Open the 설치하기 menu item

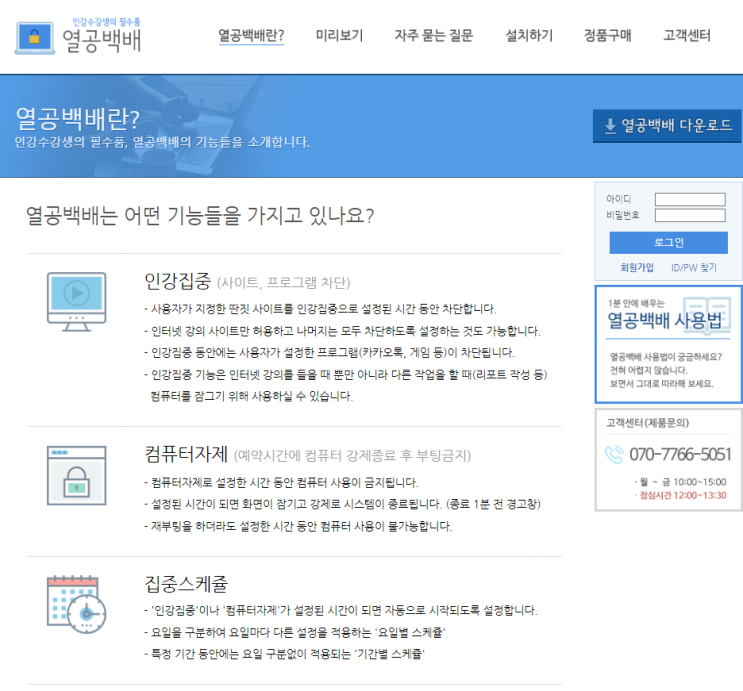pos(529,36)
